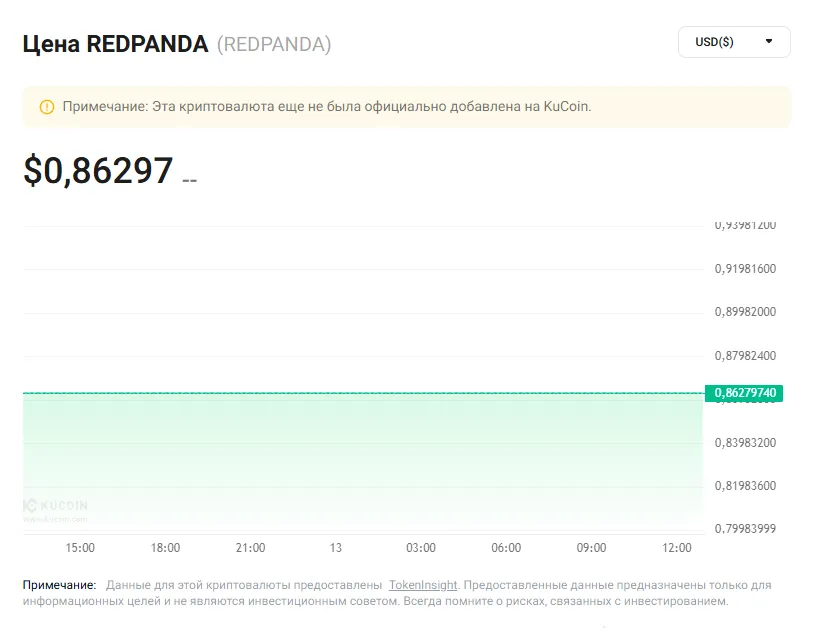Click the dashed green price line
The width and height of the screenshot is (819, 641).
click(x=364, y=393)
